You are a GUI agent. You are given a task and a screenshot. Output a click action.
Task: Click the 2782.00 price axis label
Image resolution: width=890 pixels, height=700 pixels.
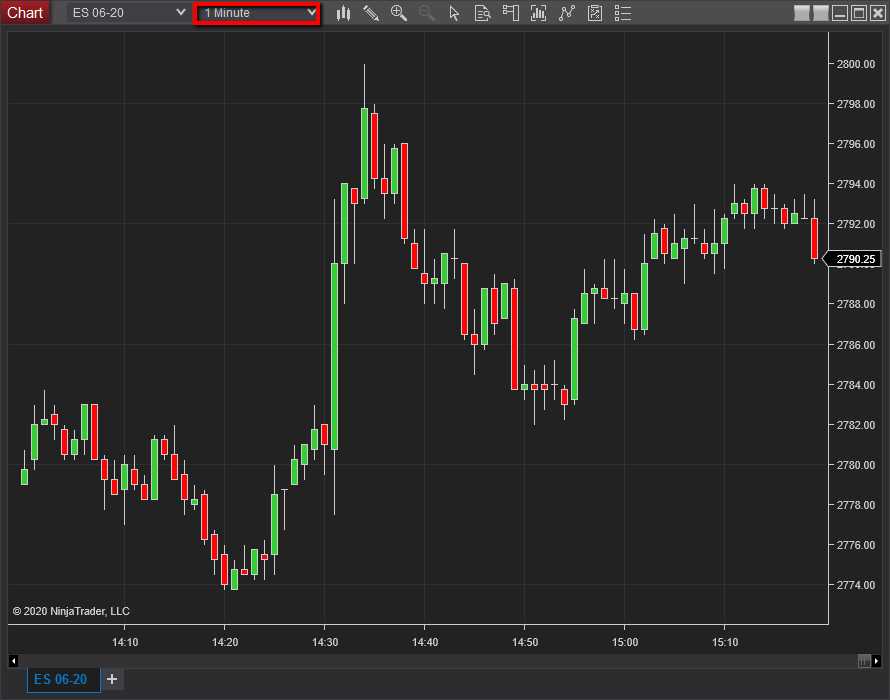pos(855,425)
